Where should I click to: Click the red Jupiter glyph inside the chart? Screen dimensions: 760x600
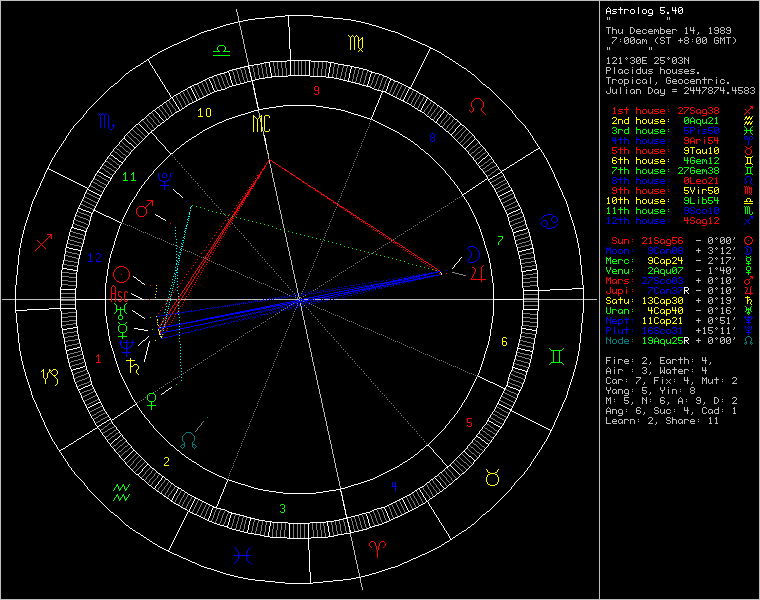(479, 273)
